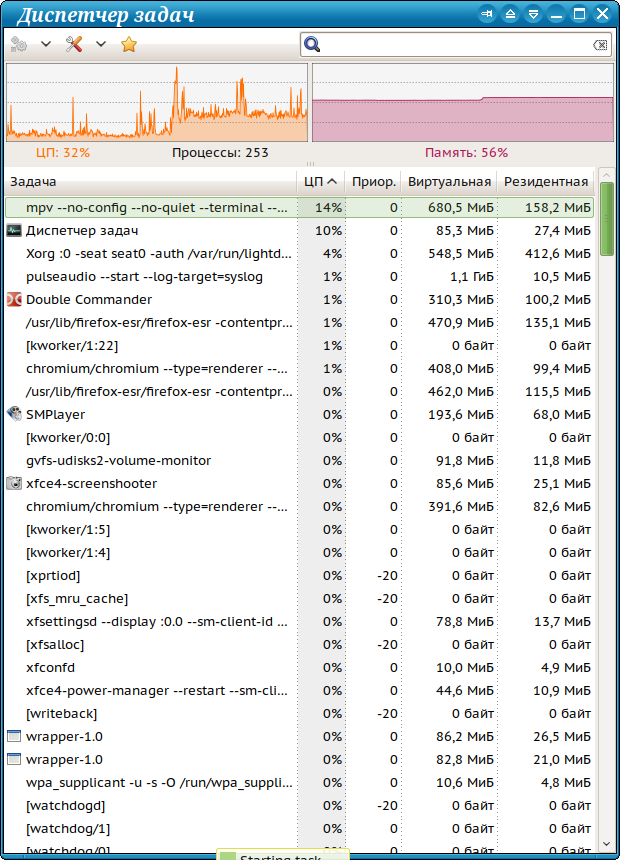Click 1,1 ГиБ virtual memory cell
Screen dimensions: 620x860
472,277
